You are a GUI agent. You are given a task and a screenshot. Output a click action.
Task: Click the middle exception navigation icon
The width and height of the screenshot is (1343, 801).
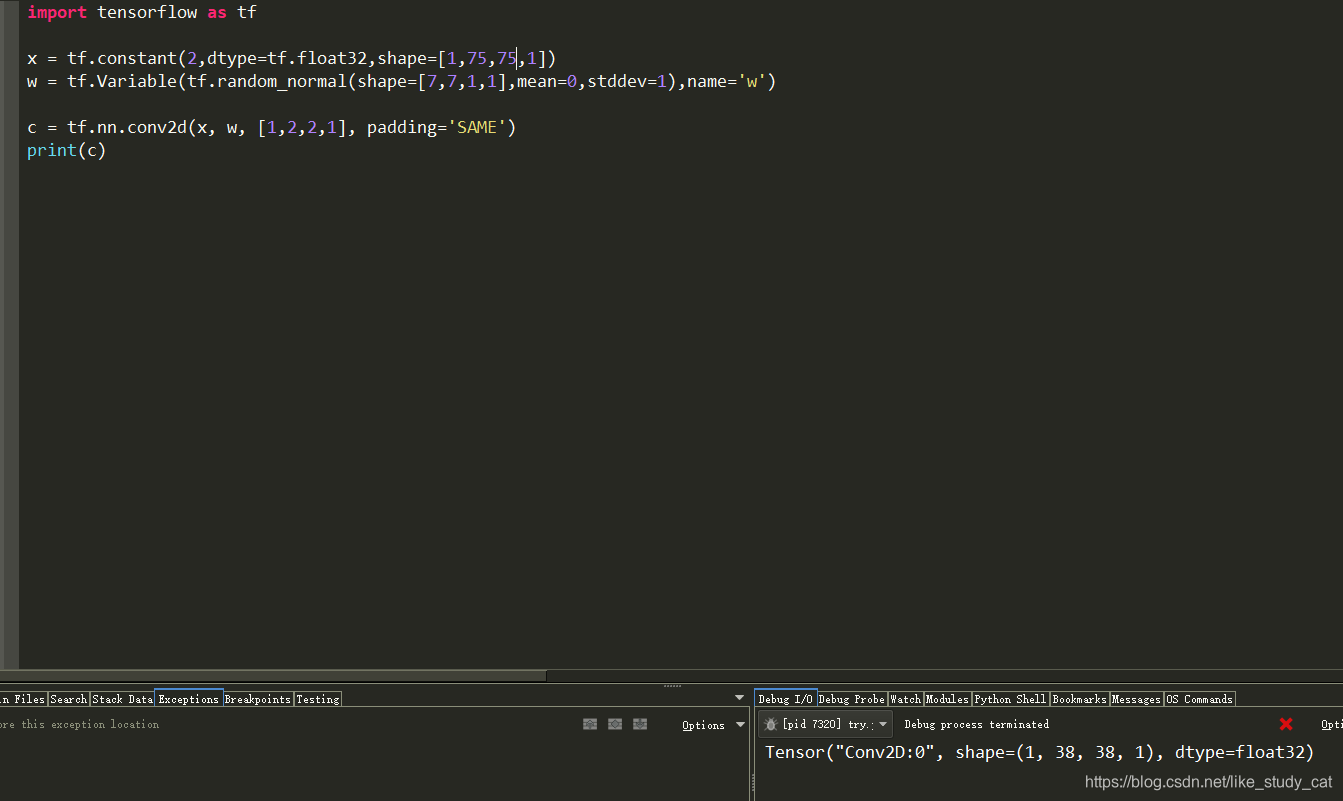pos(615,724)
